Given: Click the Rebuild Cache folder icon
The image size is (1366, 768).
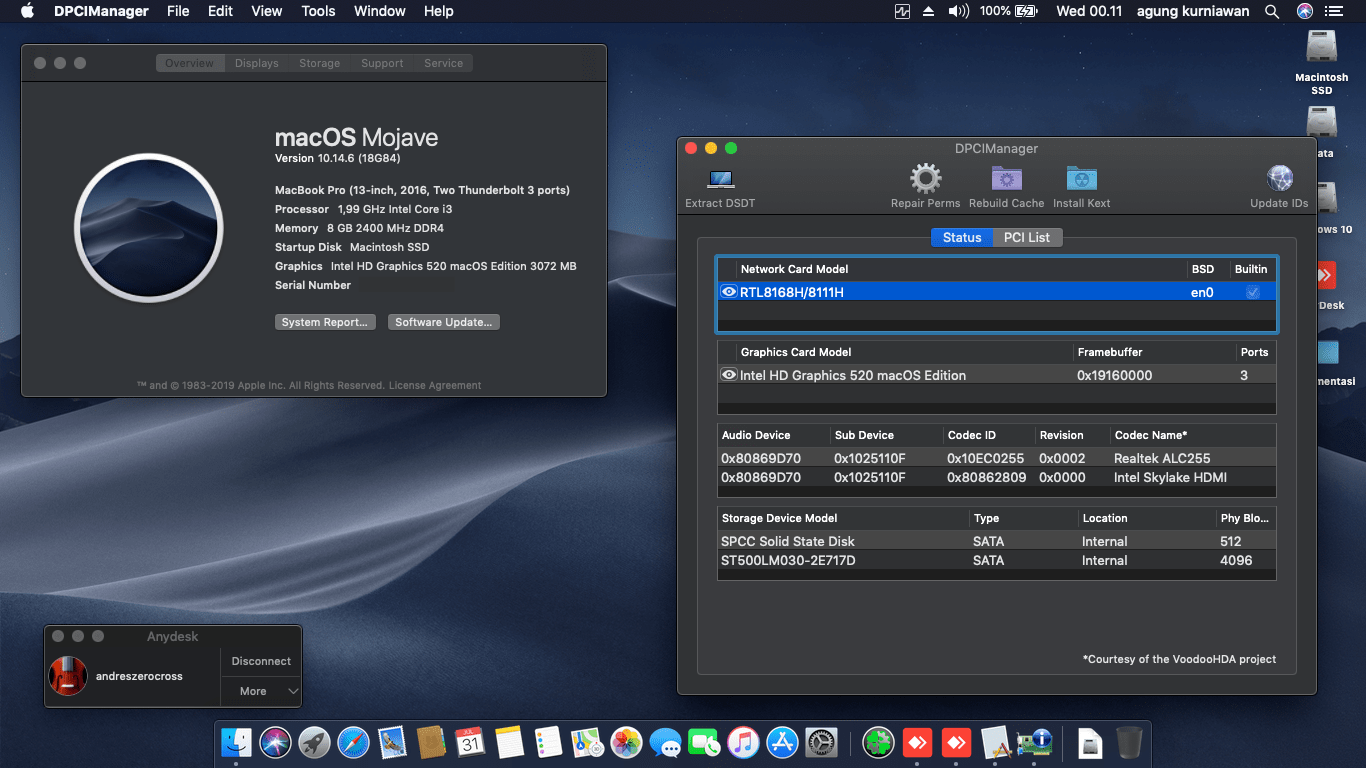Looking at the screenshot, I should coord(1006,178).
